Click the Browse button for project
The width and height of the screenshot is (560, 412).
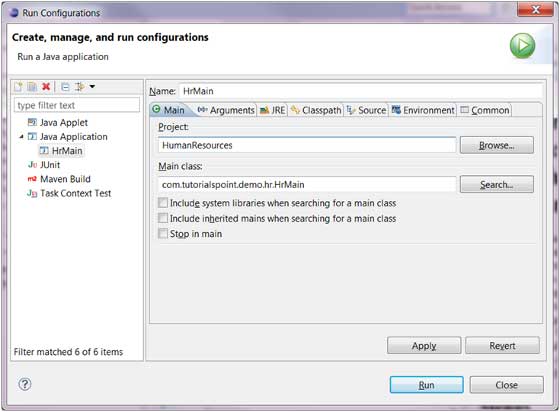pos(496,145)
